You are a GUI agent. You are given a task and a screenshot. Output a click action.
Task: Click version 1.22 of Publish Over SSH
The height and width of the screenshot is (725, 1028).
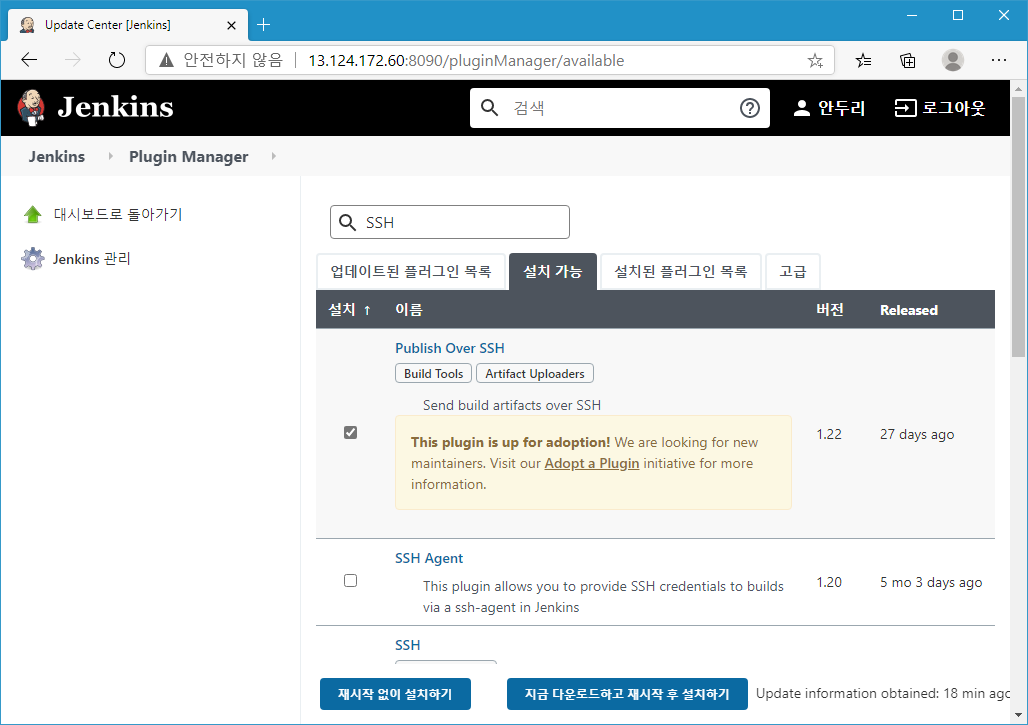tap(829, 434)
